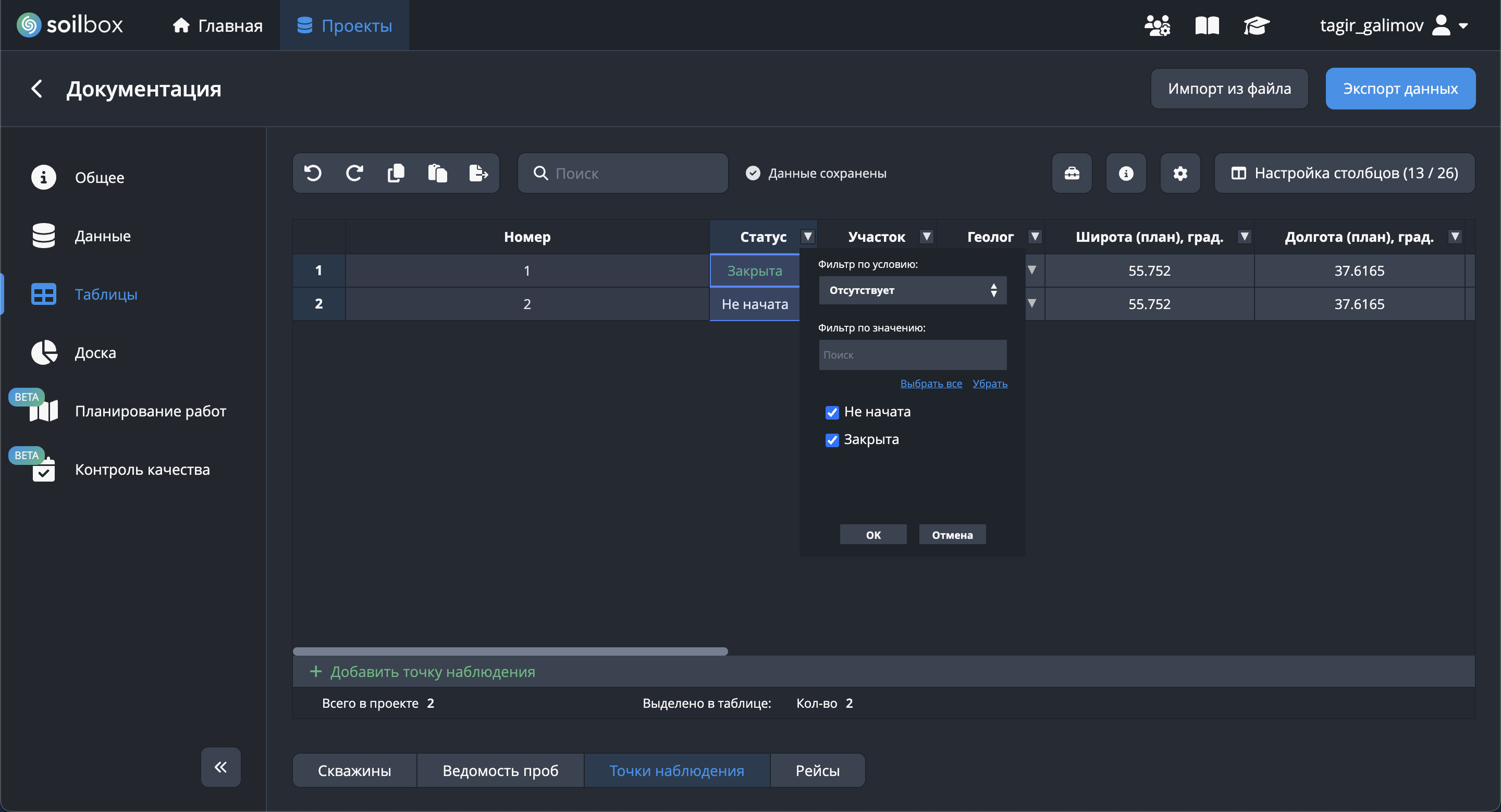Open filter arrow on Долгота column

pos(1455,237)
